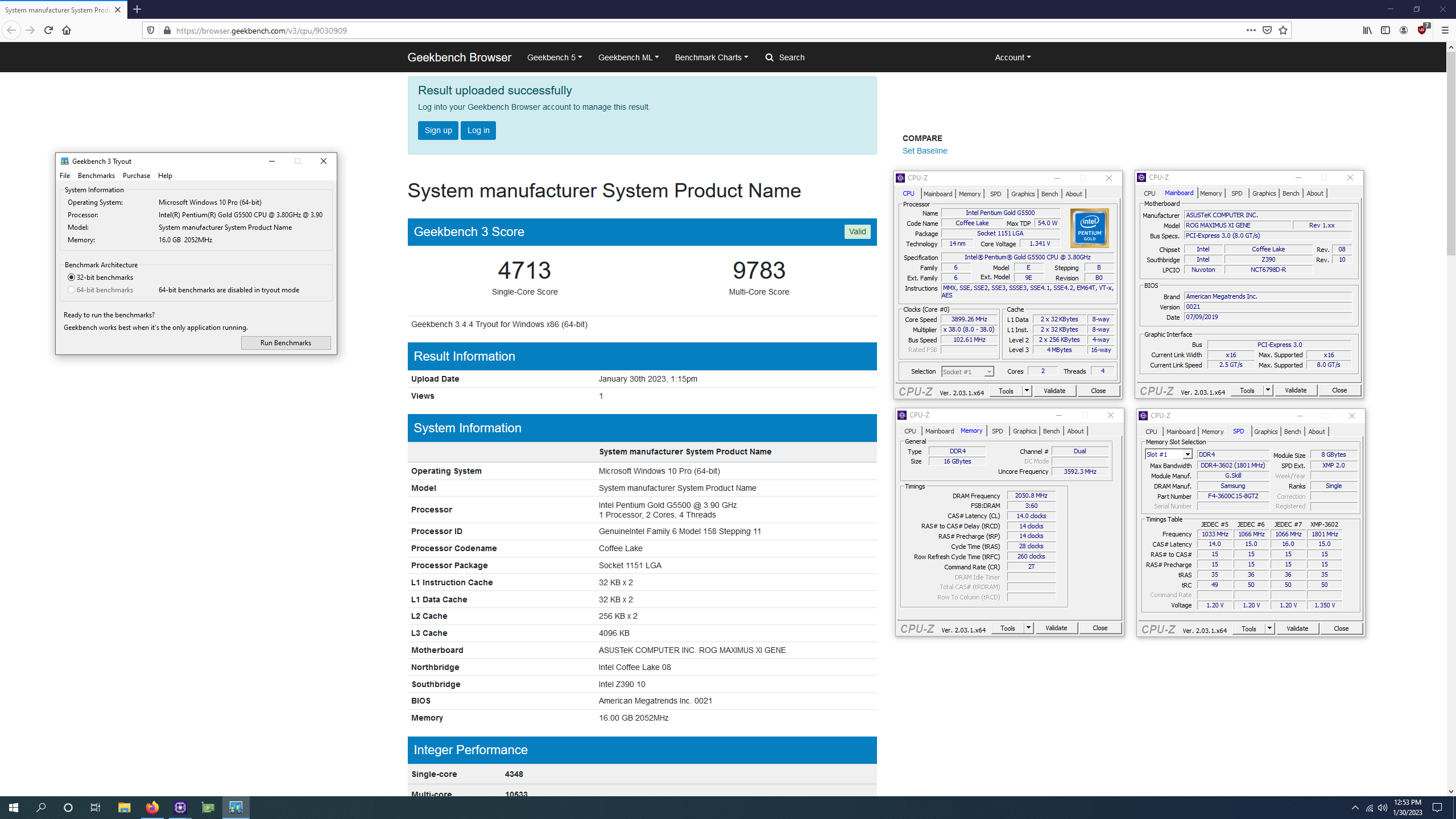1456x819 pixels.
Task: Open Firefox hamburger menu
Action: pos(1445,30)
